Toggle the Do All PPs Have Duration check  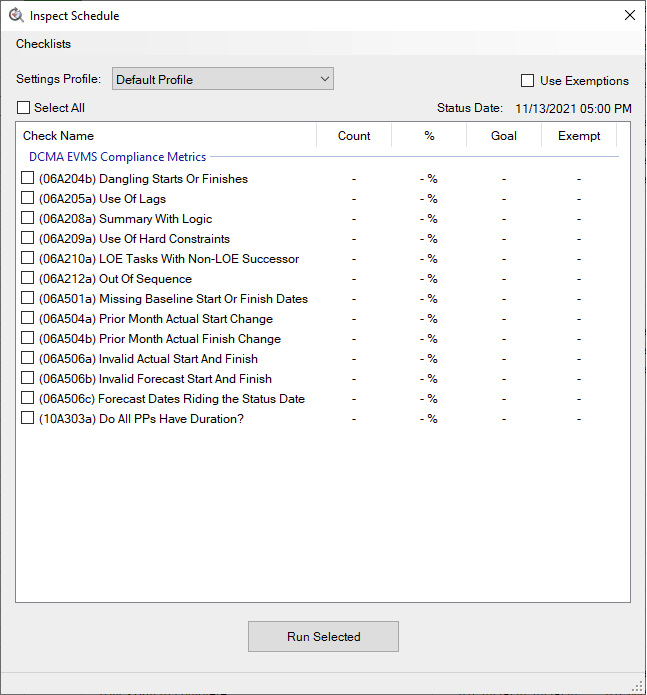(28, 418)
